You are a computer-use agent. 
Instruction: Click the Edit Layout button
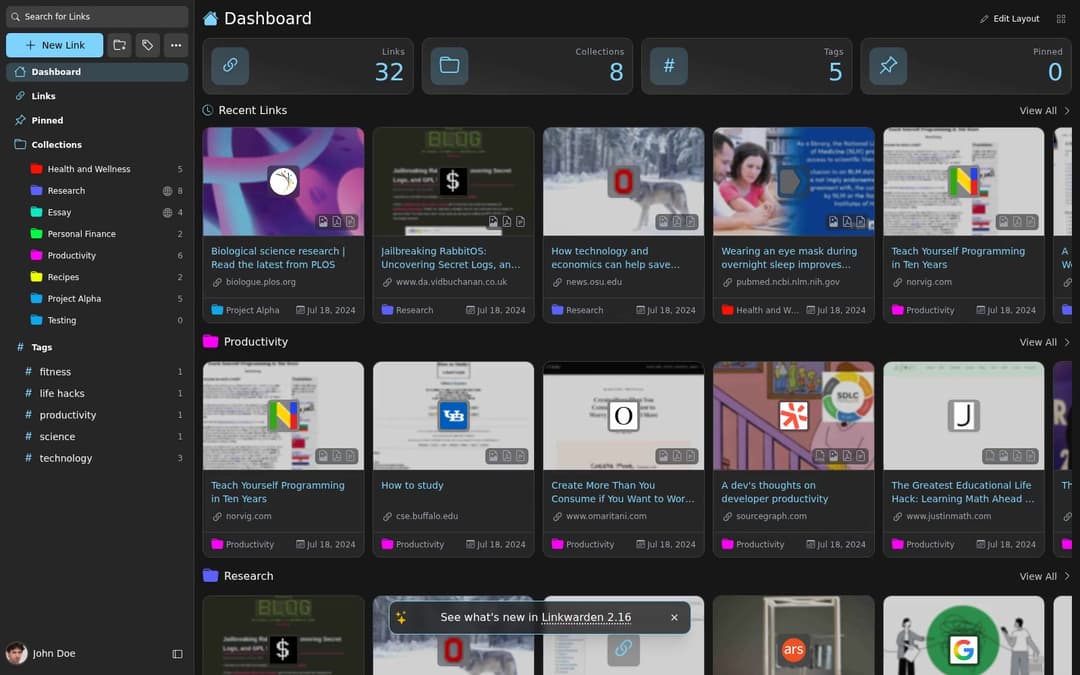tap(1010, 19)
